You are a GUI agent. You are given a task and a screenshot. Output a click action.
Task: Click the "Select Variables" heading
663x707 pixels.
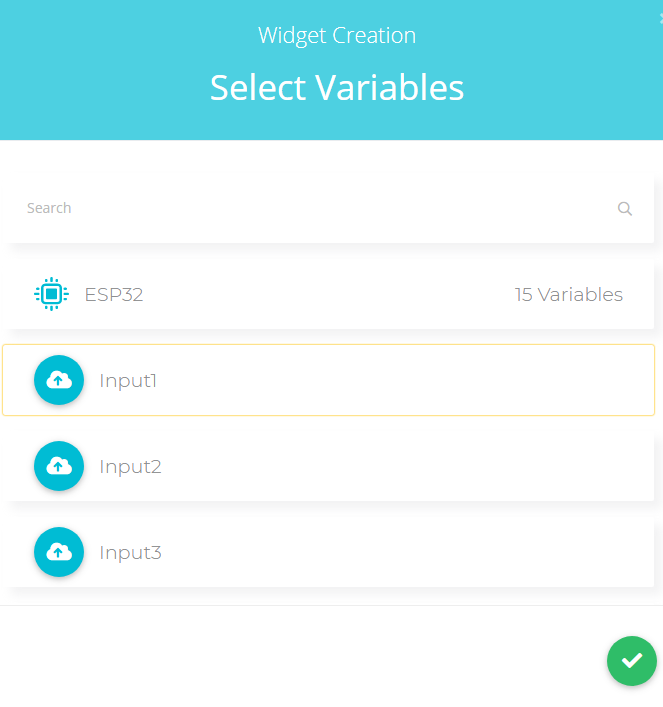point(337,88)
